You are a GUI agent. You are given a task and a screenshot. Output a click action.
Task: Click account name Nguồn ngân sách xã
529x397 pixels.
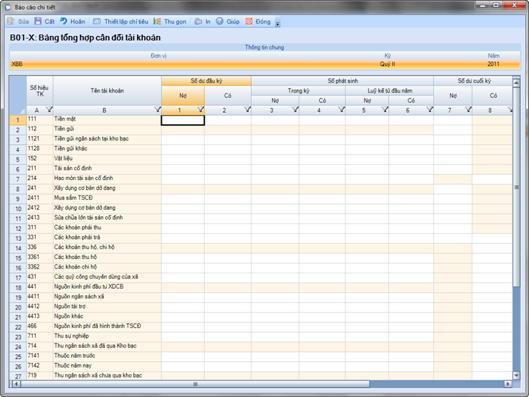coord(79,296)
